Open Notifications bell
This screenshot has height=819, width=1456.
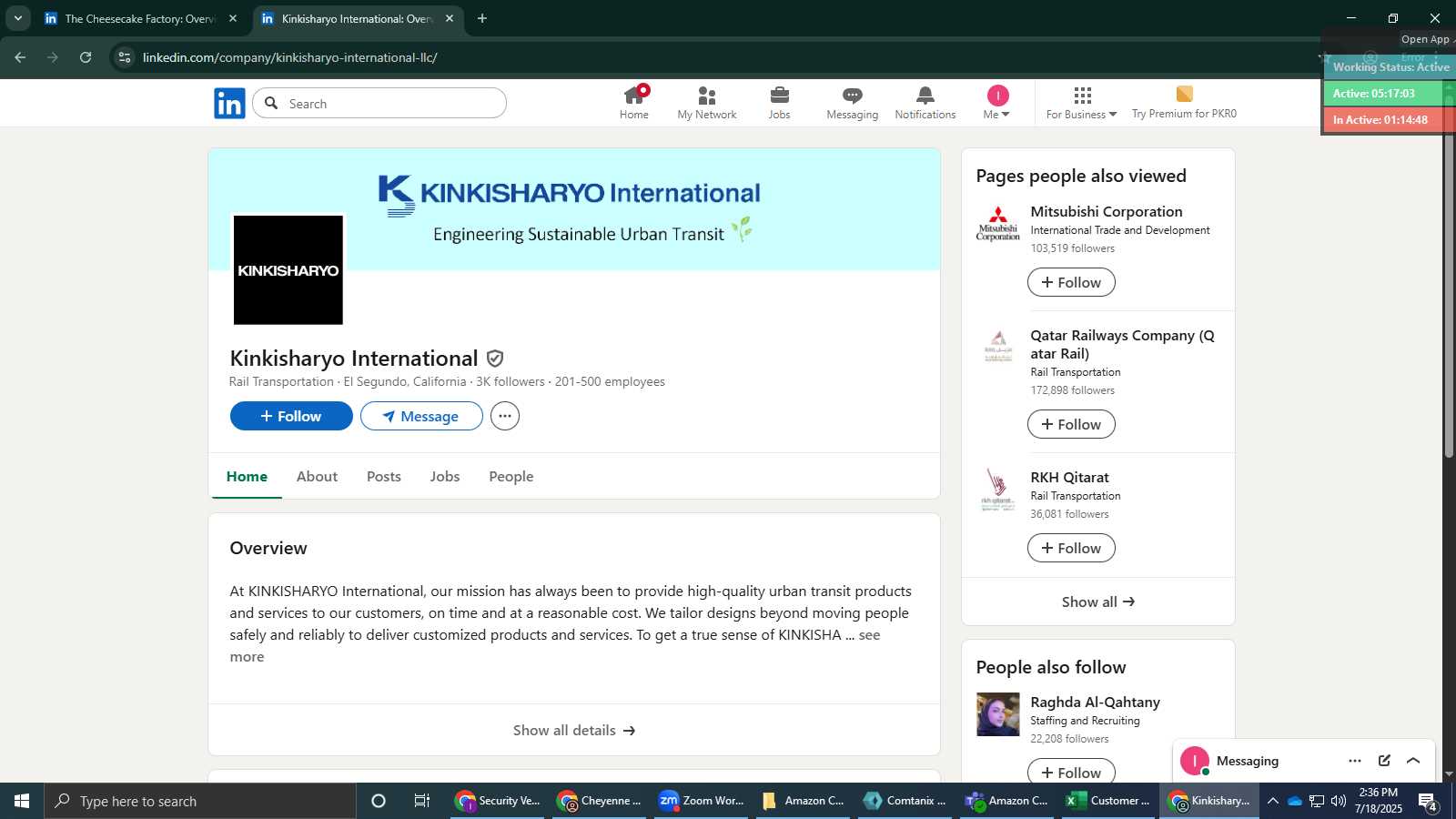click(x=925, y=103)
